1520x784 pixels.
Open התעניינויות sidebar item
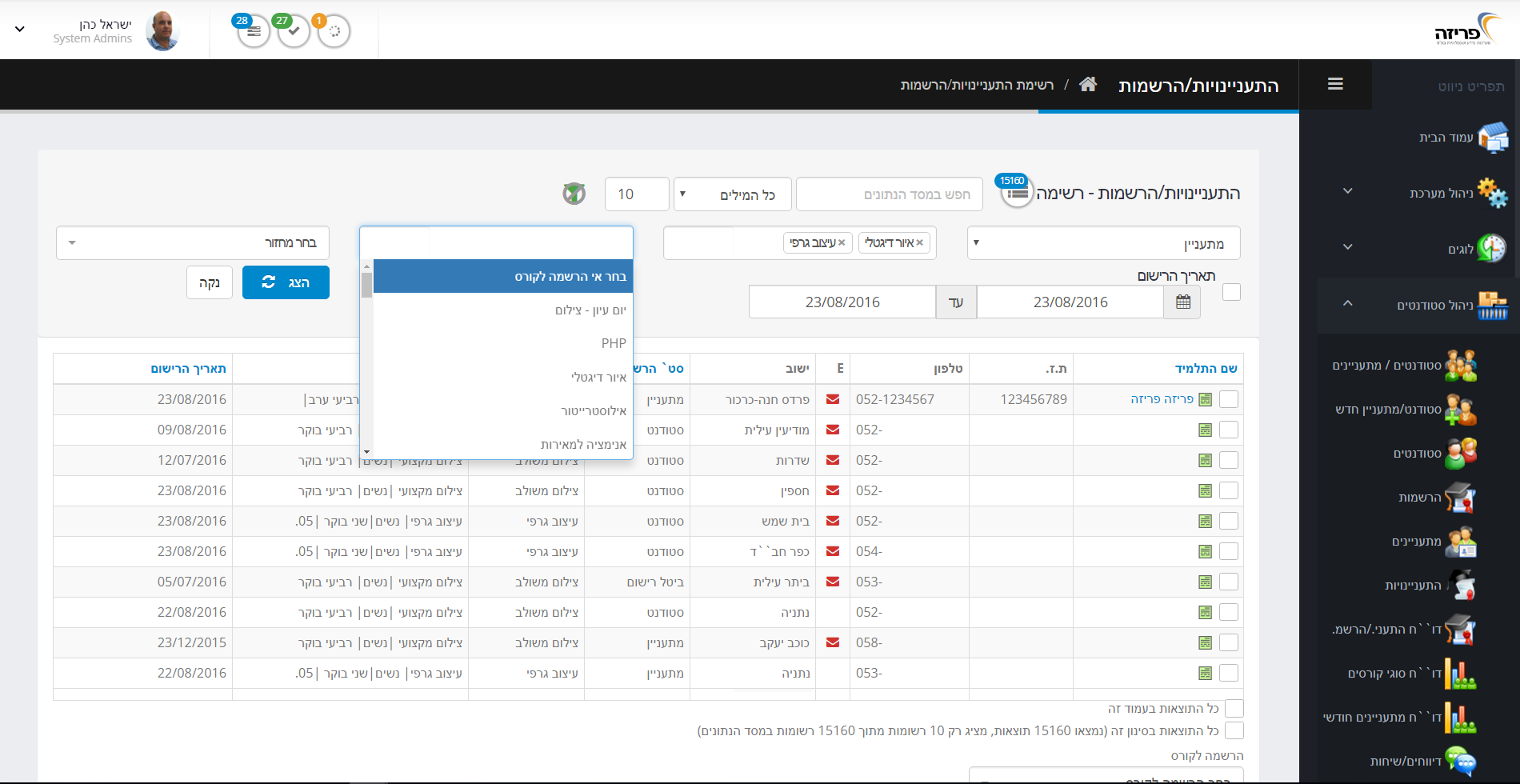pyautogui.click(x=1430, y=585)
